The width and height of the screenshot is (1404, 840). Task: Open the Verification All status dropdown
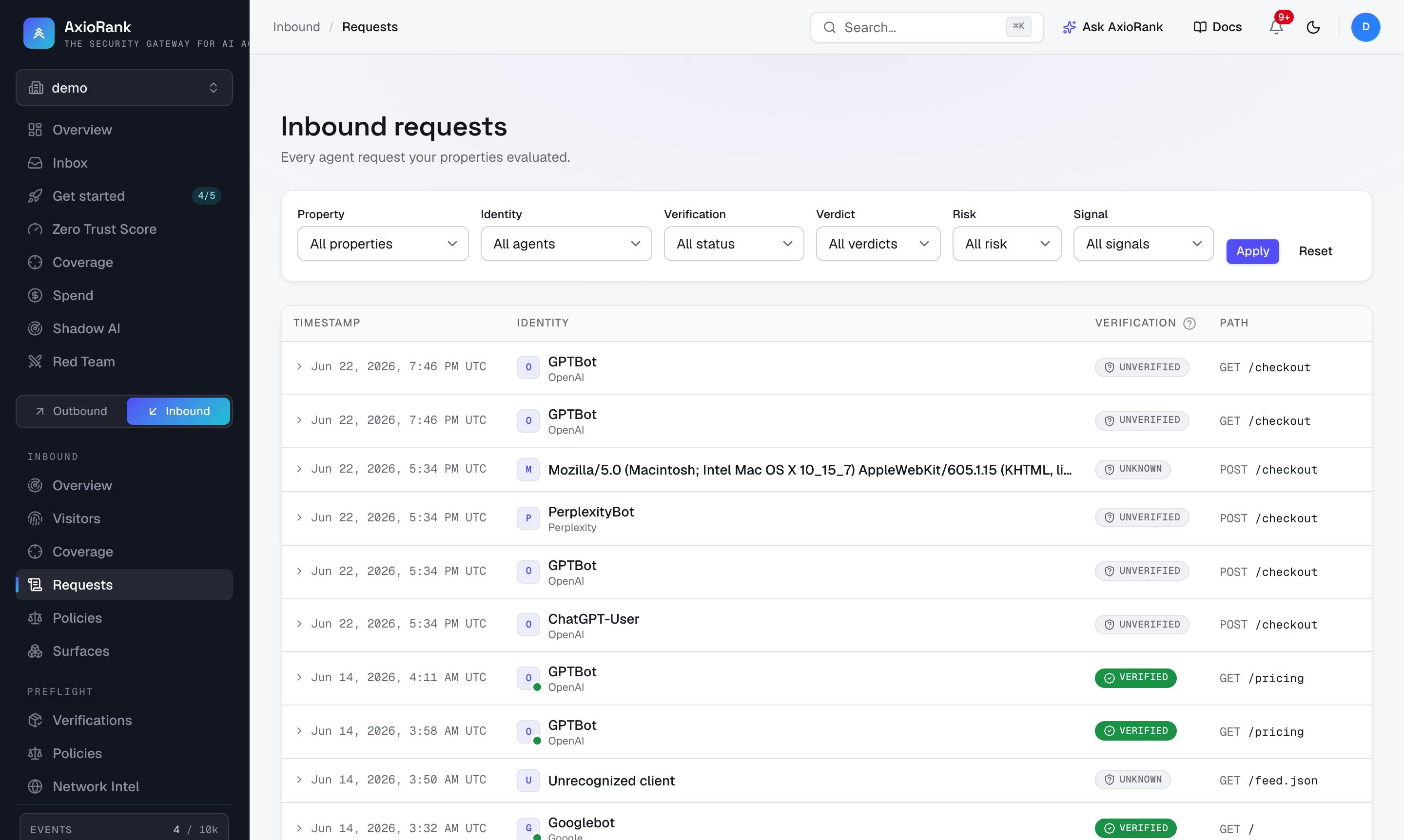coord(734,244)
